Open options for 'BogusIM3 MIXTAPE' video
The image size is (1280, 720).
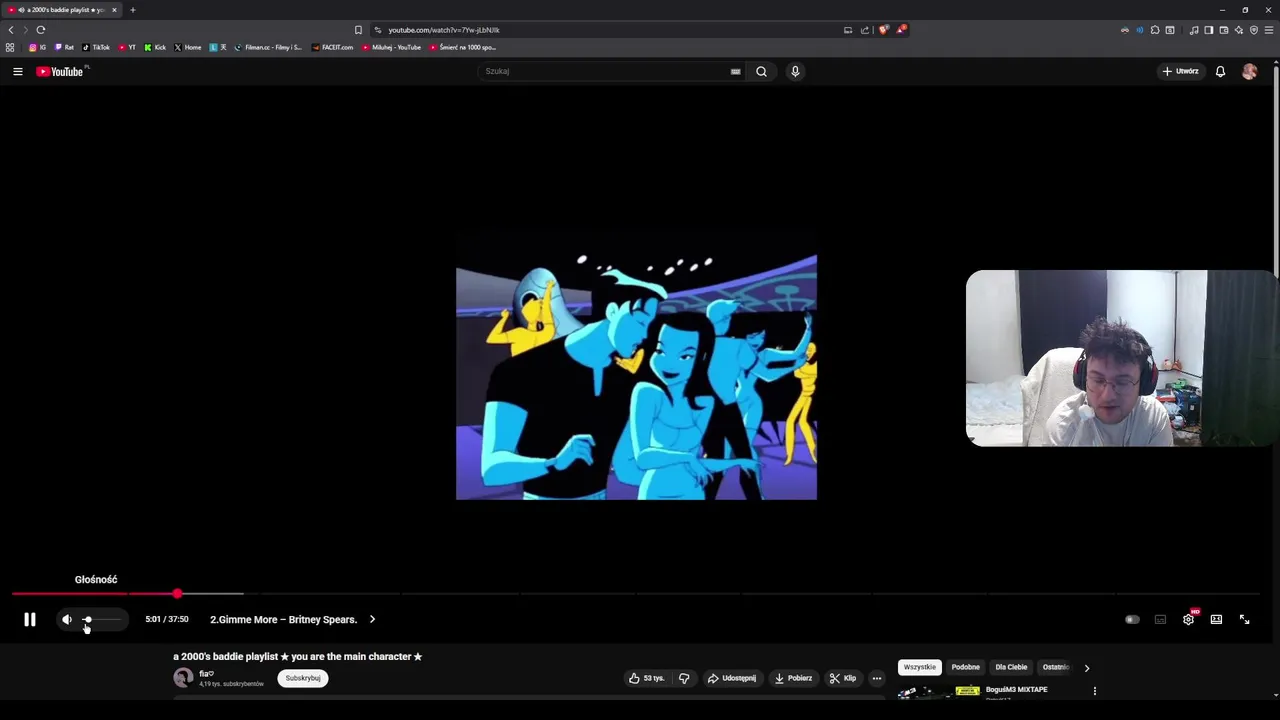[1094, 691]
